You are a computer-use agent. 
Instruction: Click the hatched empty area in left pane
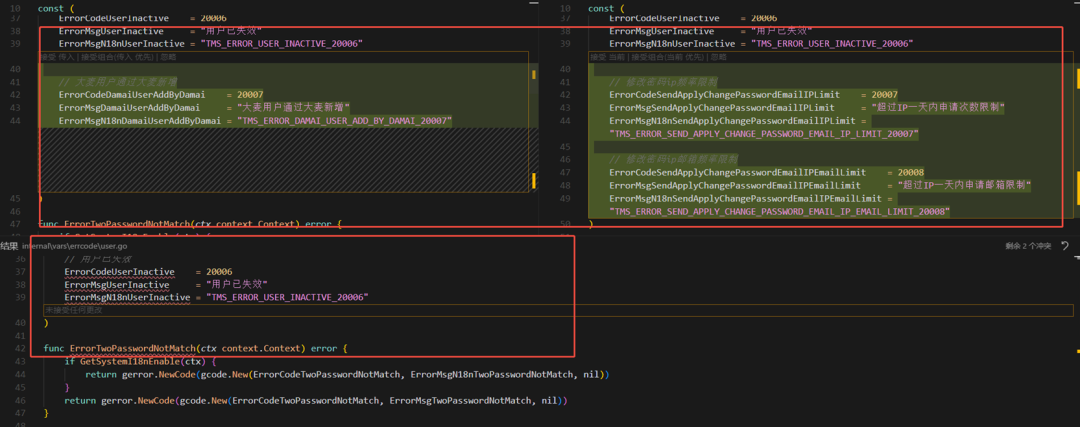[x=284, y=158]
